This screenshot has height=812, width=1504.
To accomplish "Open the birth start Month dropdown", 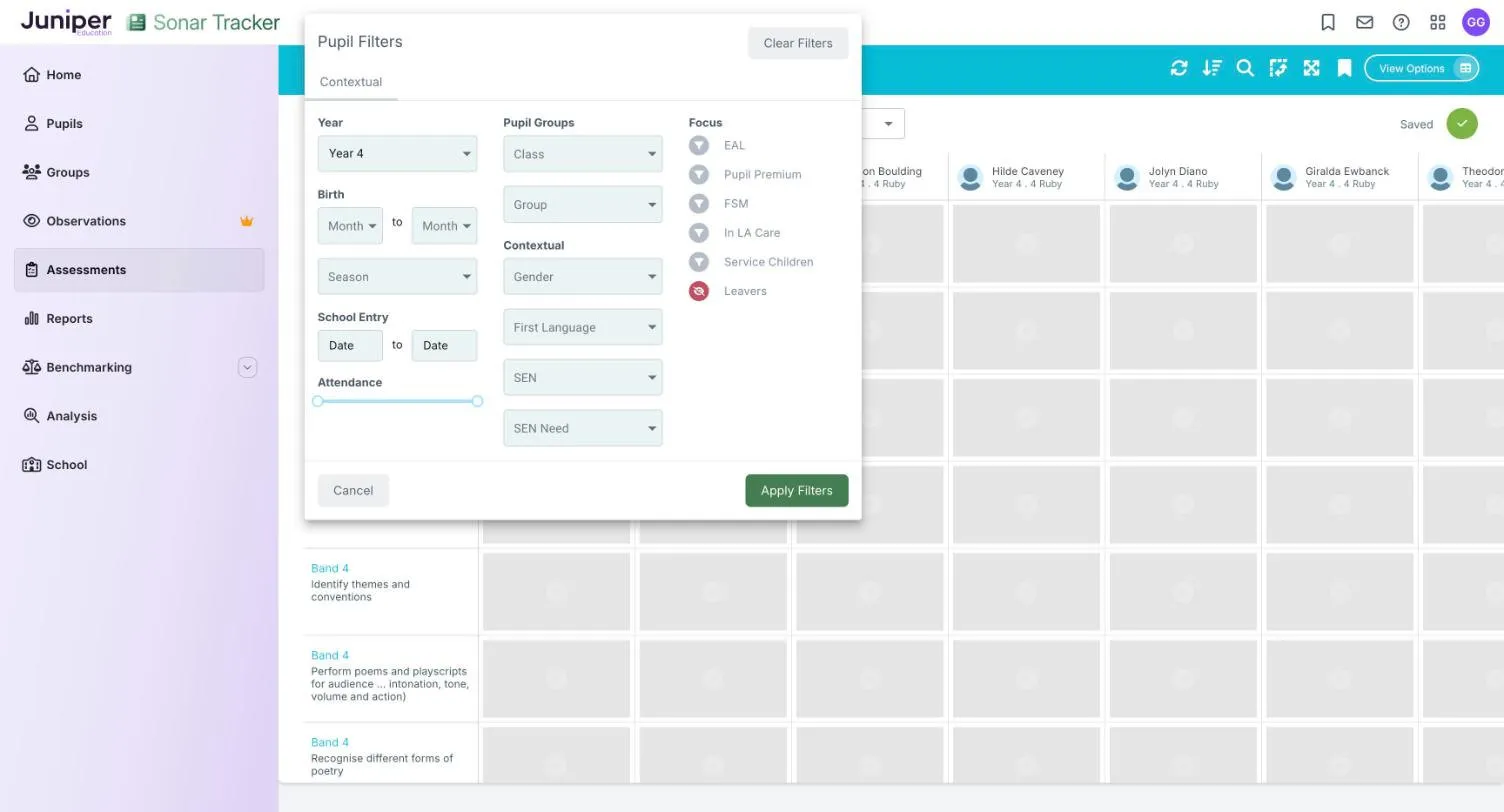I will tap(350, 226).
